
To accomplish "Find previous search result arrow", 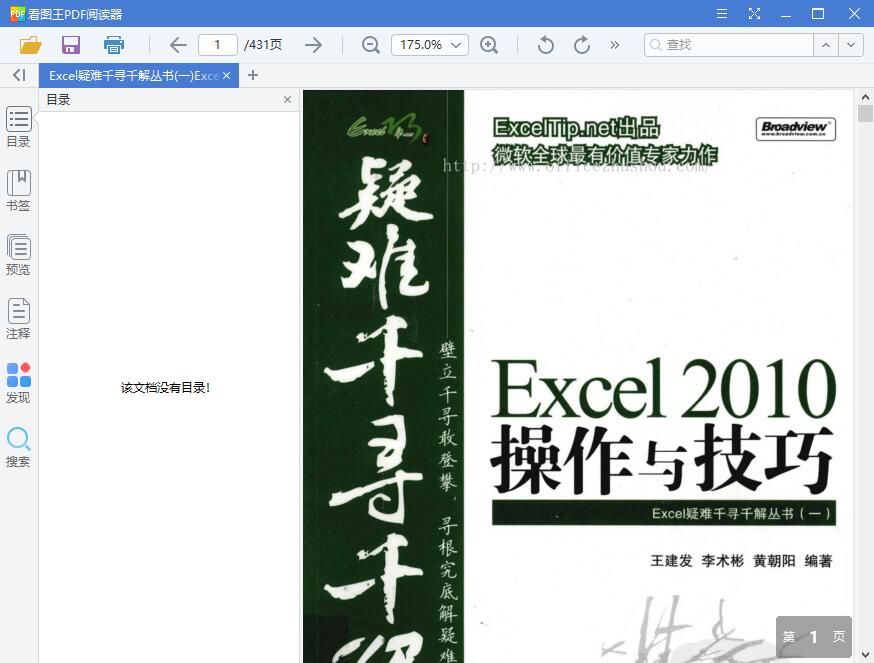I will [x=826, y=45].
